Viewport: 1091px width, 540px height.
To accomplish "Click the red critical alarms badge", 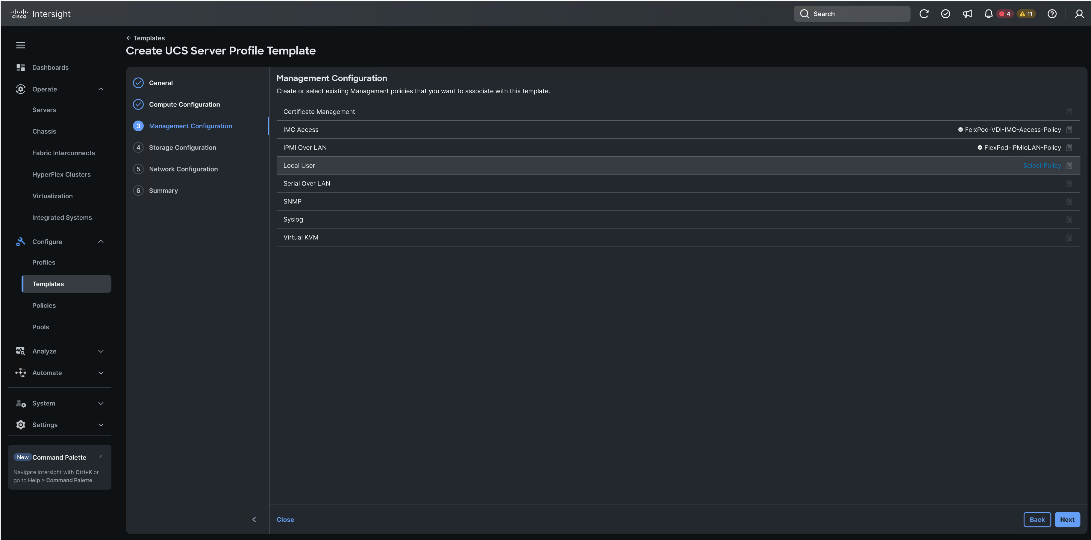I will (x=1005, y=14).
